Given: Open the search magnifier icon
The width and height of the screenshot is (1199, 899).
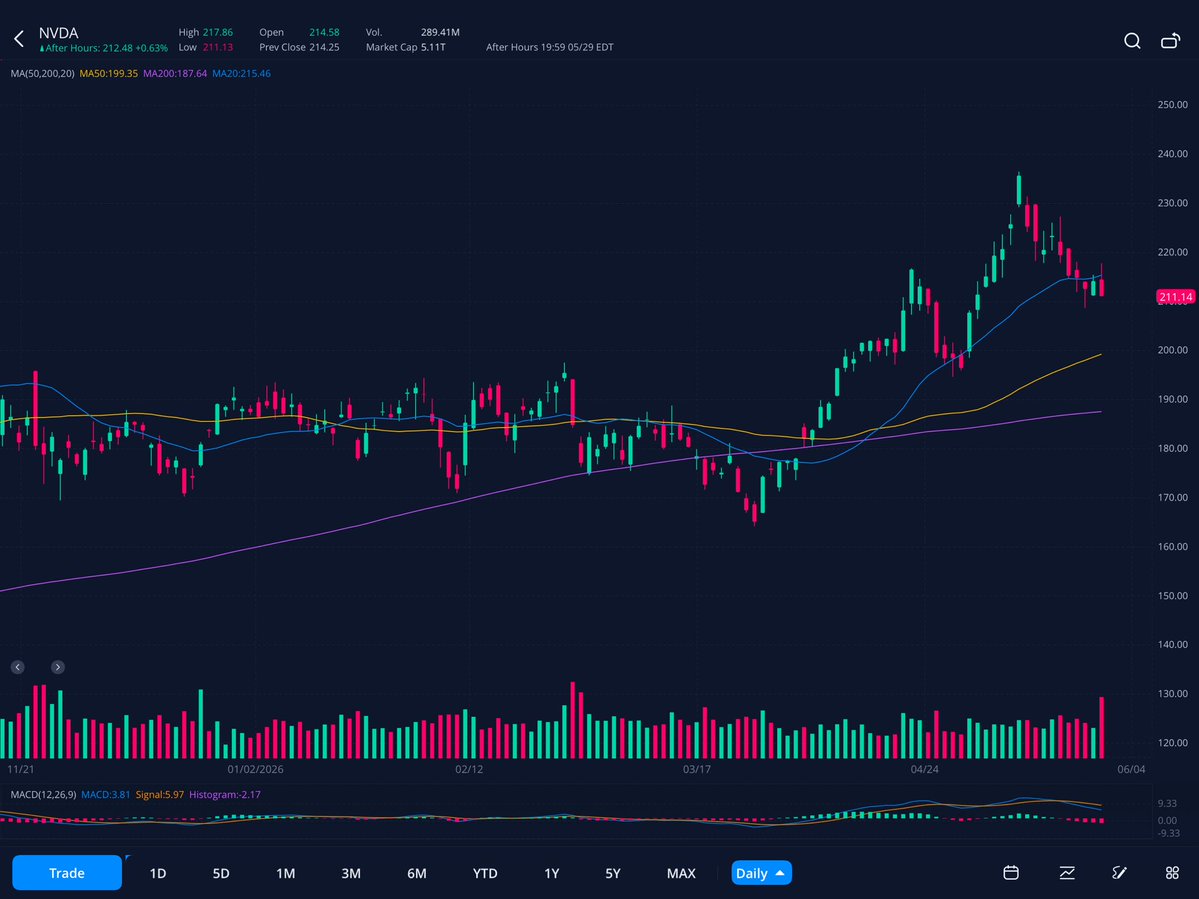Looking at the screenshot, I should (1132, 41).
